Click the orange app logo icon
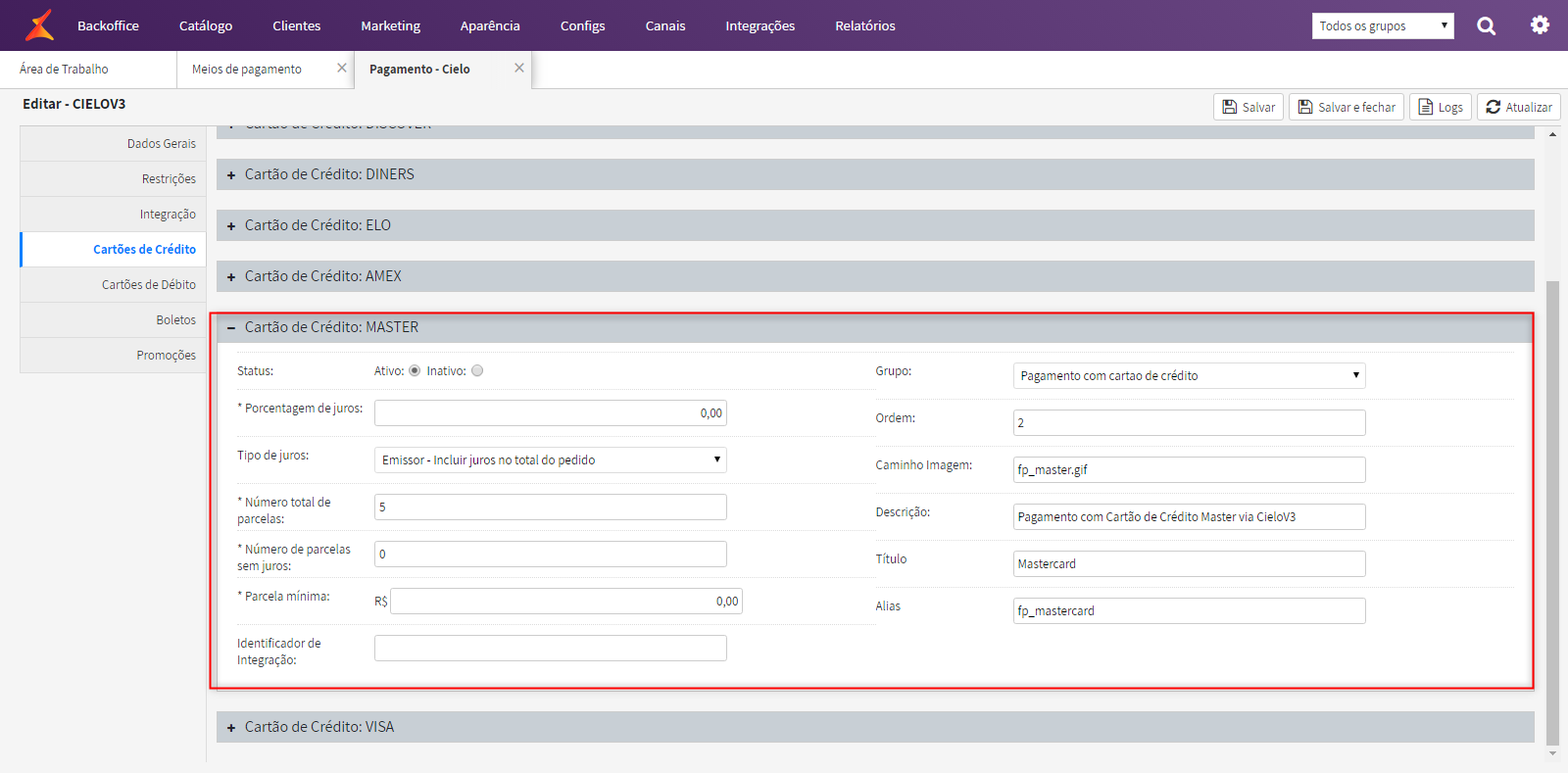Viewport: 1568px width, 773px height. (x=39, y=25)
